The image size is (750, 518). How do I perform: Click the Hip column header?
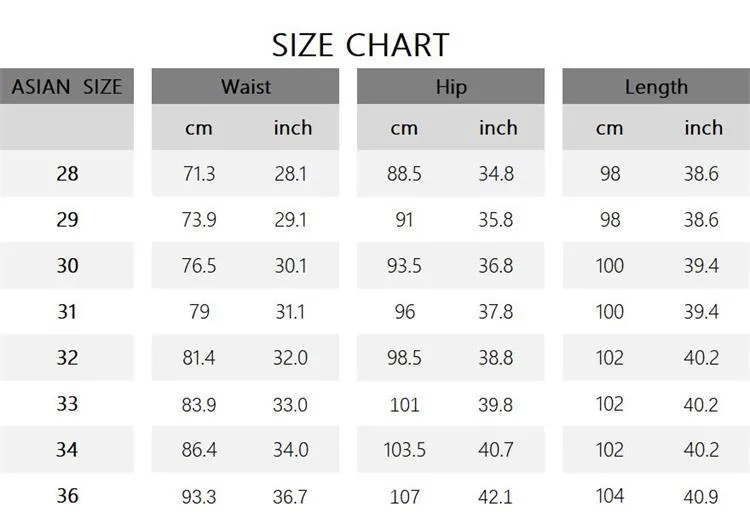pos(451,87)
